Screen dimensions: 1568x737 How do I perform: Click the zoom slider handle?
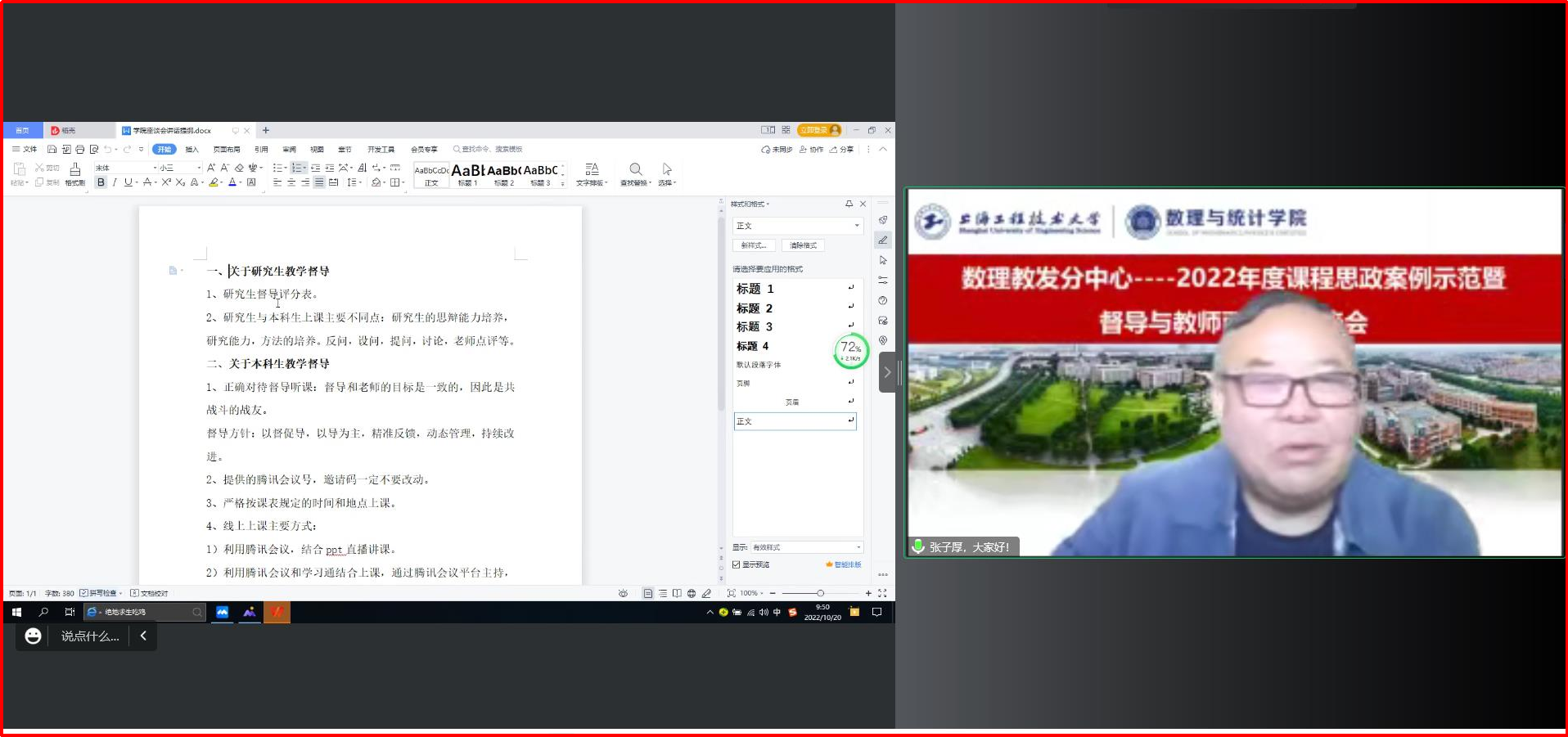[x=820, y=594]
